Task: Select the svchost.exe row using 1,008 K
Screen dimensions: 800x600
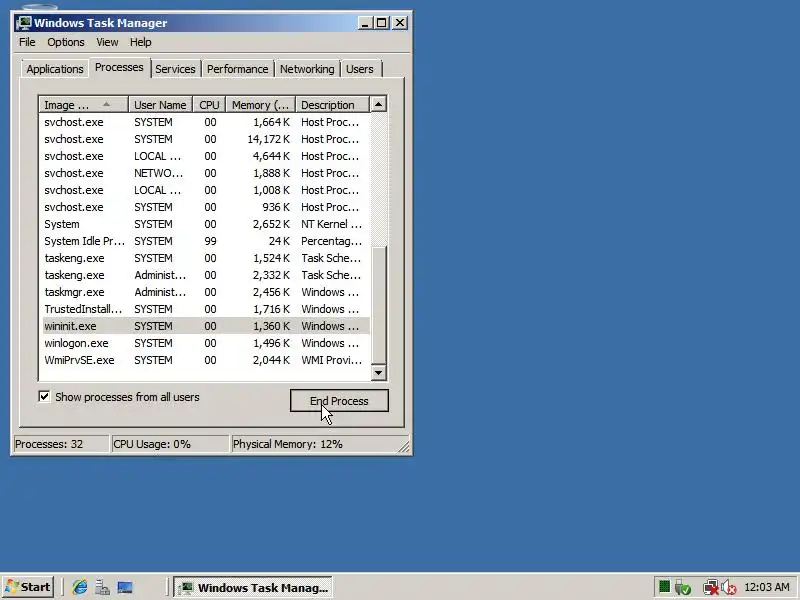Action: point(205,190)
